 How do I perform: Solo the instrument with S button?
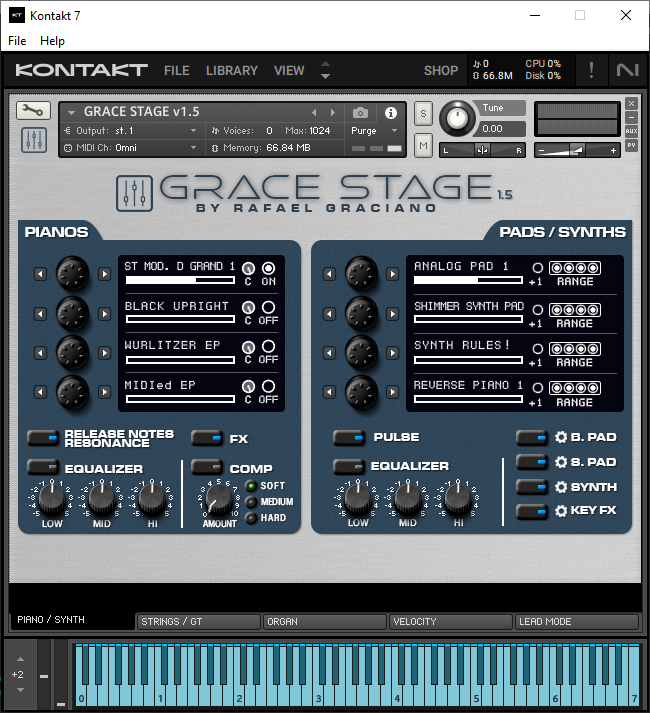pos(423,113)
